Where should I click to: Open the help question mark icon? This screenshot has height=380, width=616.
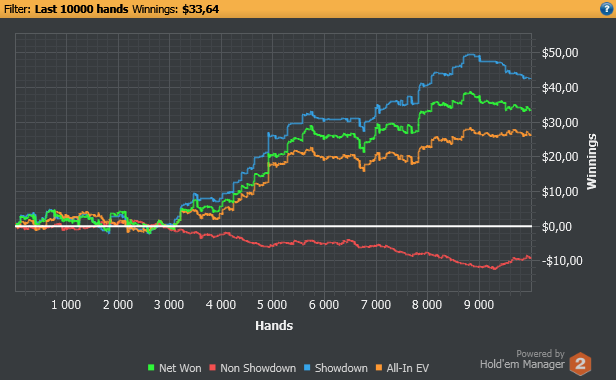(x=607, y=9)
